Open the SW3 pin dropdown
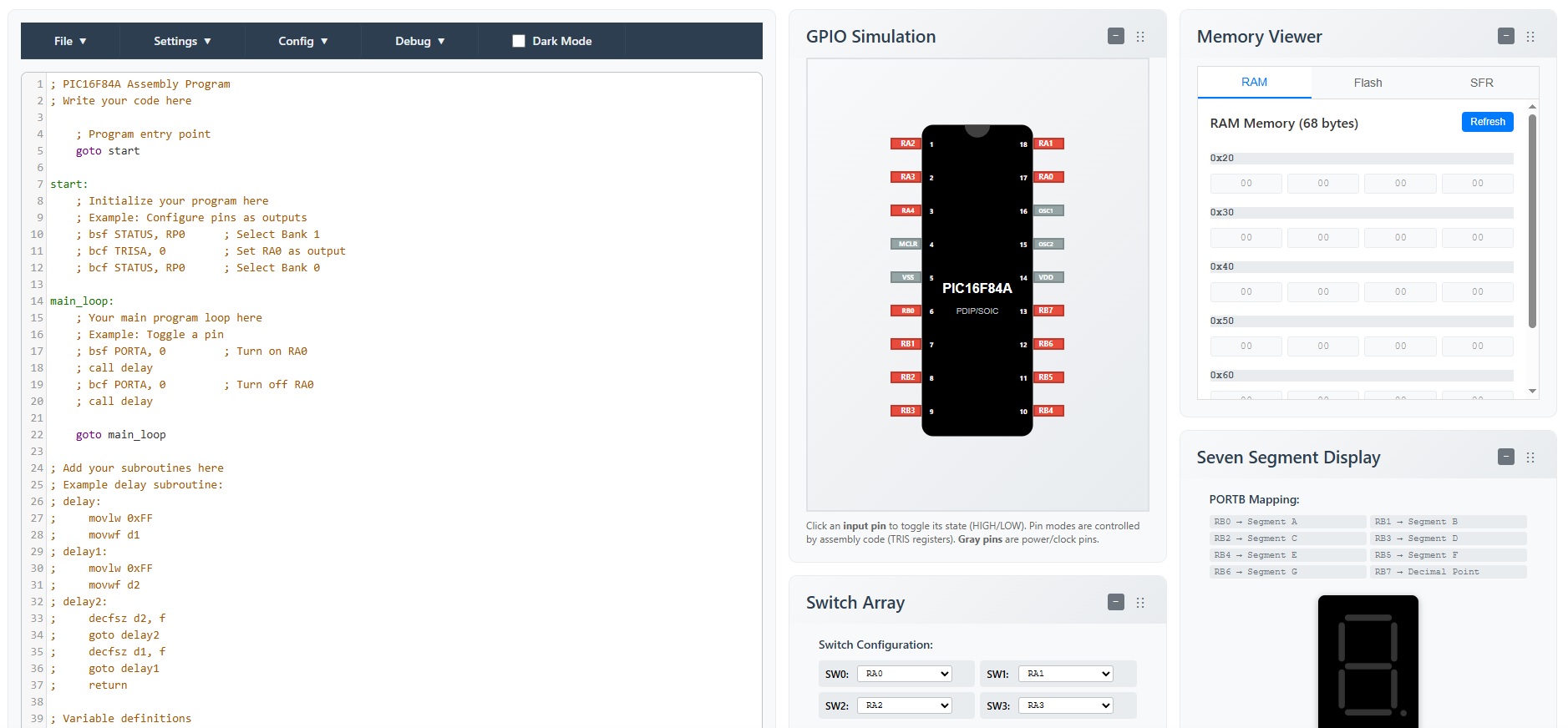This screenshot has height=728, width=1568. click(1065, 705)
